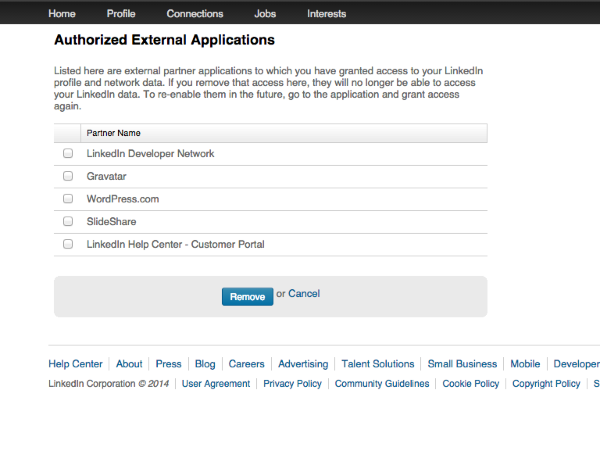Click the Cancel link
This screenshot has height=451, width=600.
[x=304, y=293]
